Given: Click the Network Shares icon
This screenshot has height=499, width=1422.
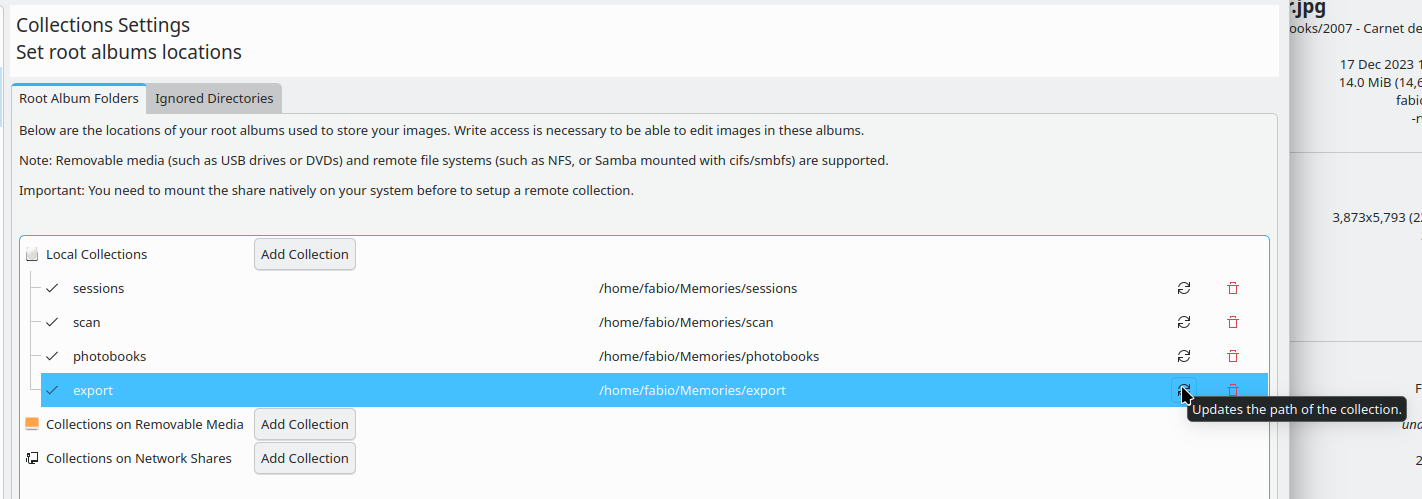Looking at the screenshot, I should pyautogui.click(x=32, y=458).
